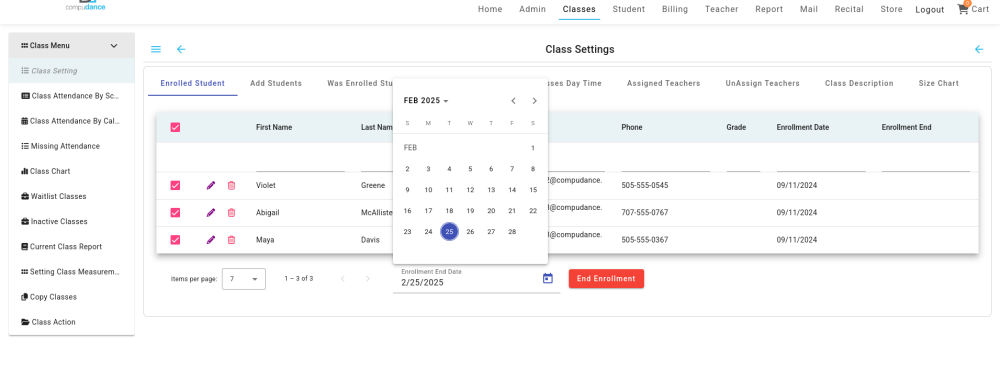Open Copy Classes in sidebar

pos(71,297)
